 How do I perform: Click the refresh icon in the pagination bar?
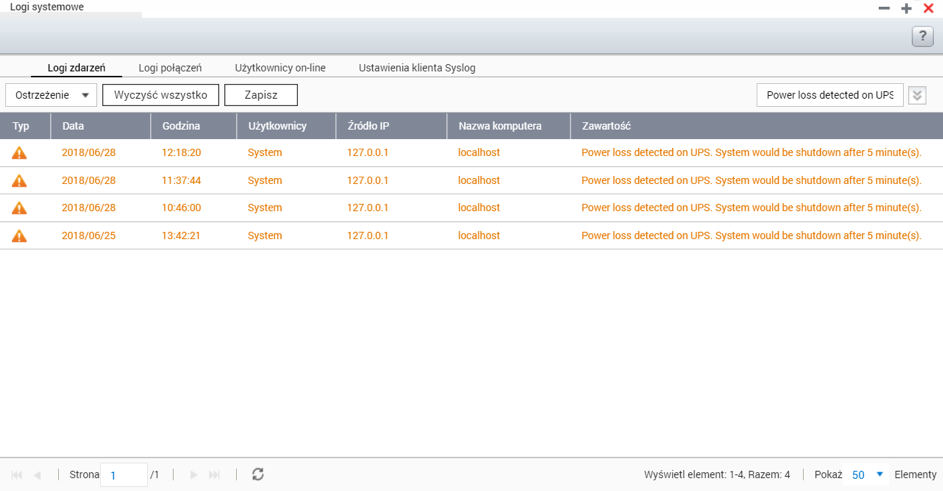point(257,474)
